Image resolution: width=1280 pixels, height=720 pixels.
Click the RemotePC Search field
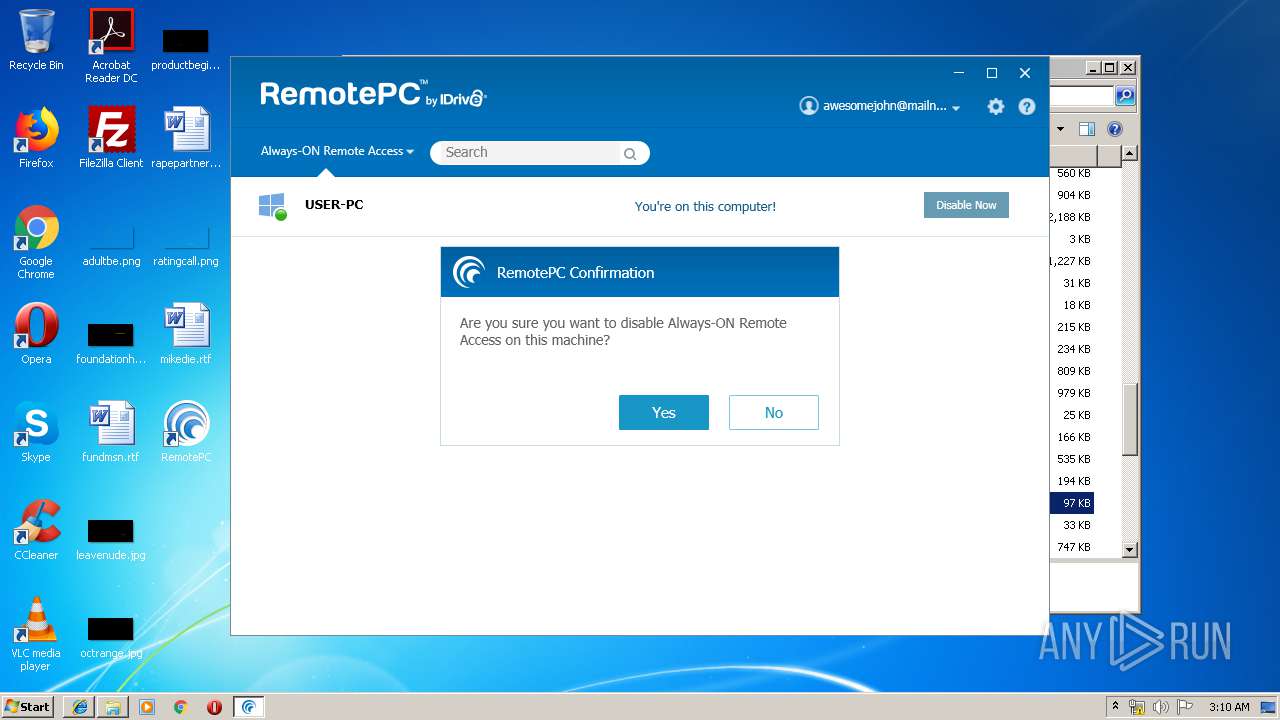tap(540, 153)
